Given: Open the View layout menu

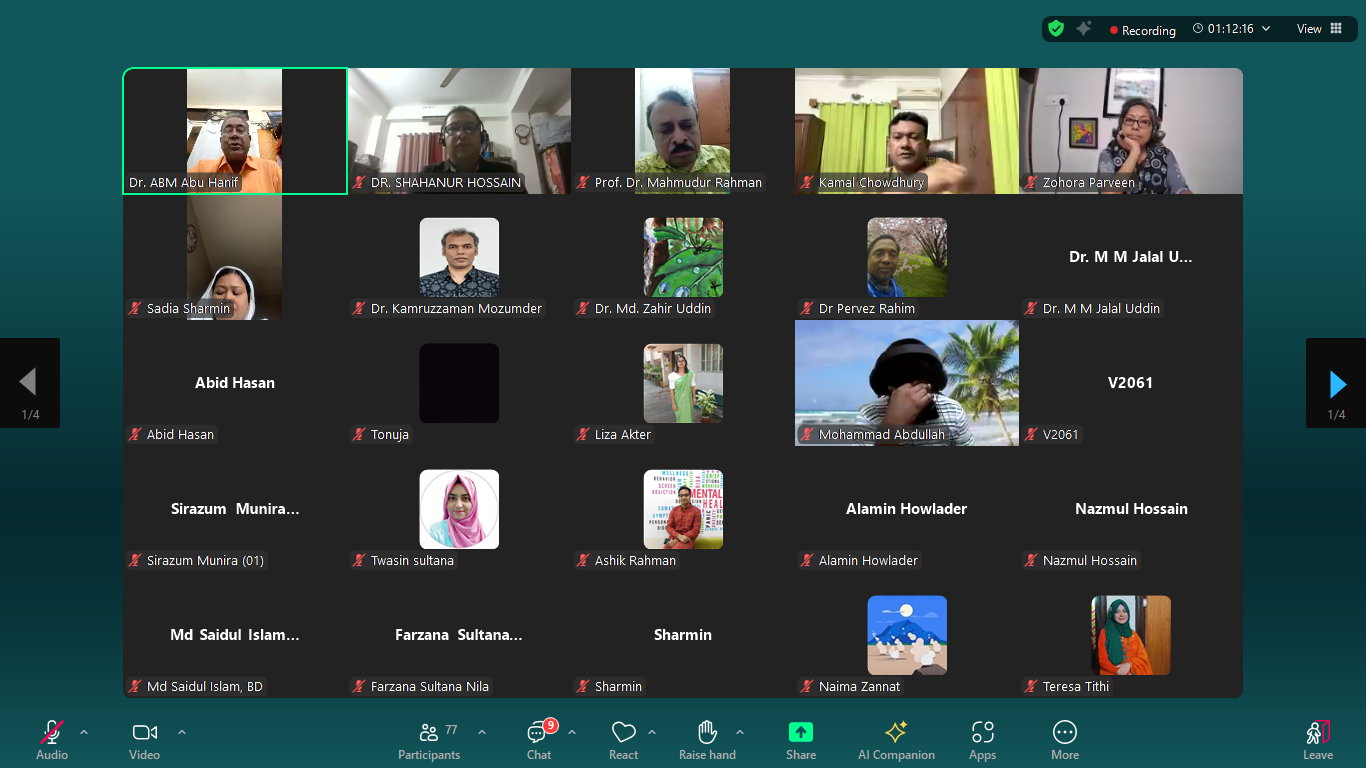Looking at the screenshot, I should click(1319, 29).
